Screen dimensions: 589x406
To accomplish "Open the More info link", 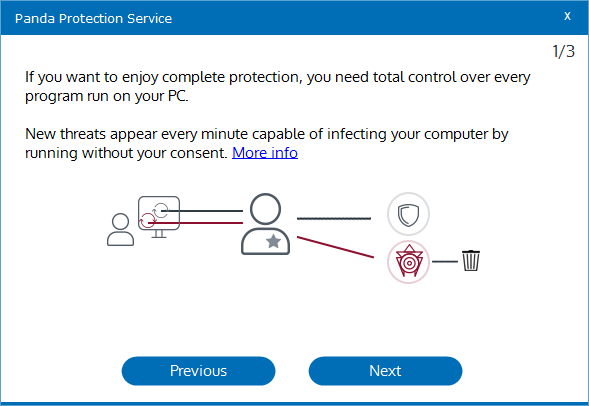I will coord(265,153).
